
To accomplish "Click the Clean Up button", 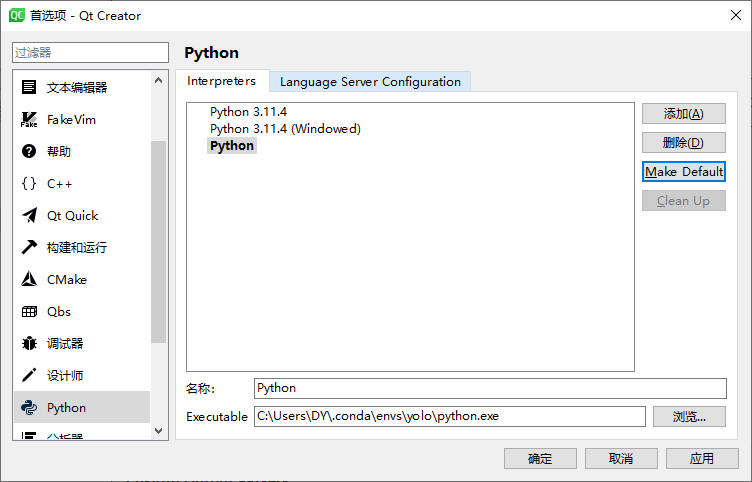I will tap(683, 200).
